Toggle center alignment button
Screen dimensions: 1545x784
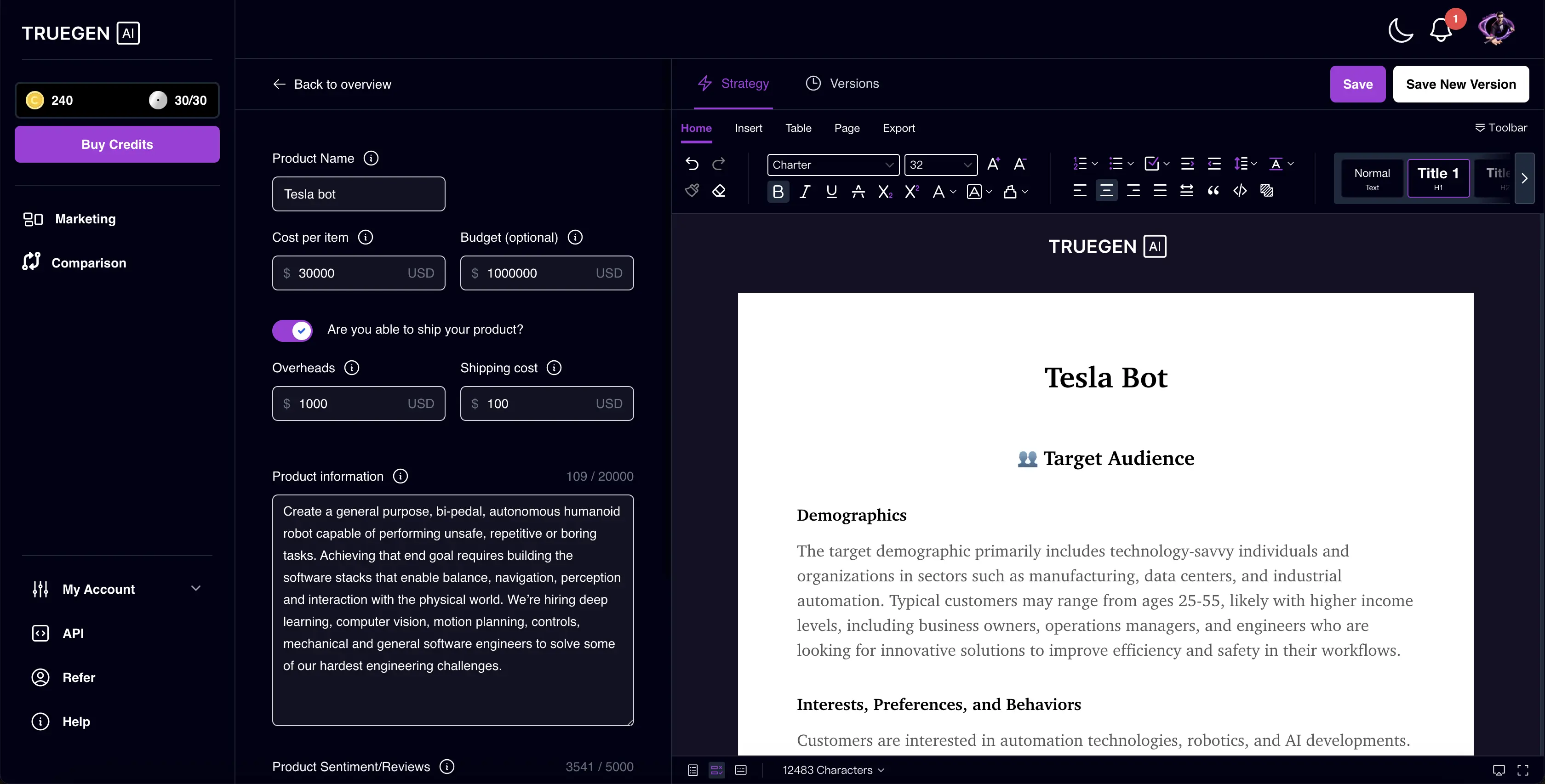tap(1107, 191)
